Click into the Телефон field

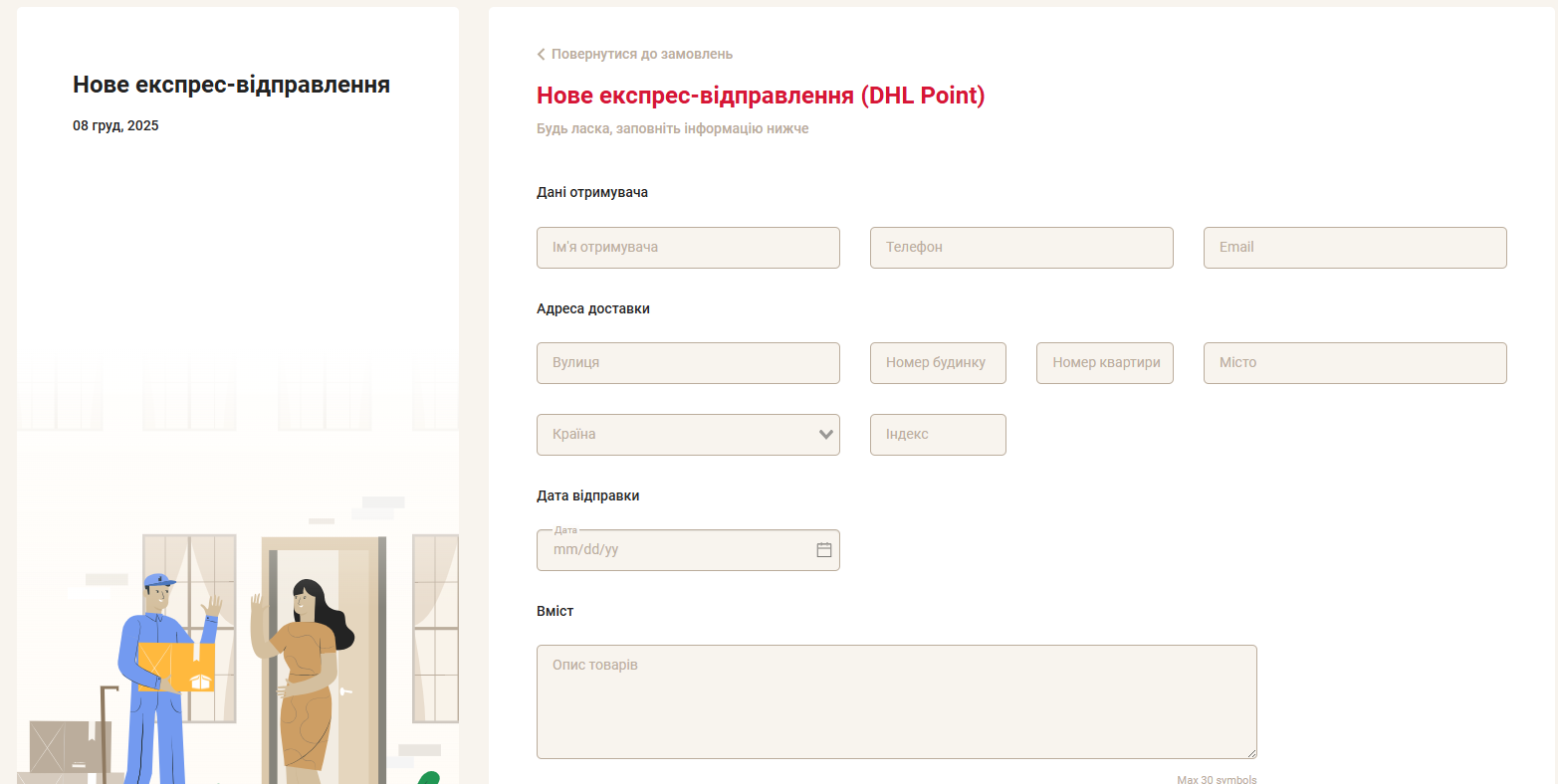click(x=1021, y=248)
